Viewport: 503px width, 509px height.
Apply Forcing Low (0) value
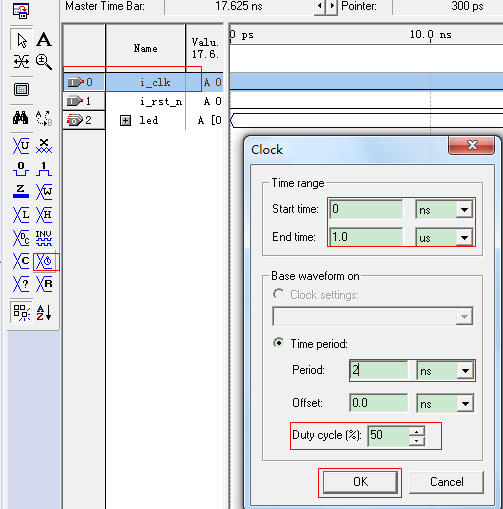pyautogui.click(x=21, y=169)
